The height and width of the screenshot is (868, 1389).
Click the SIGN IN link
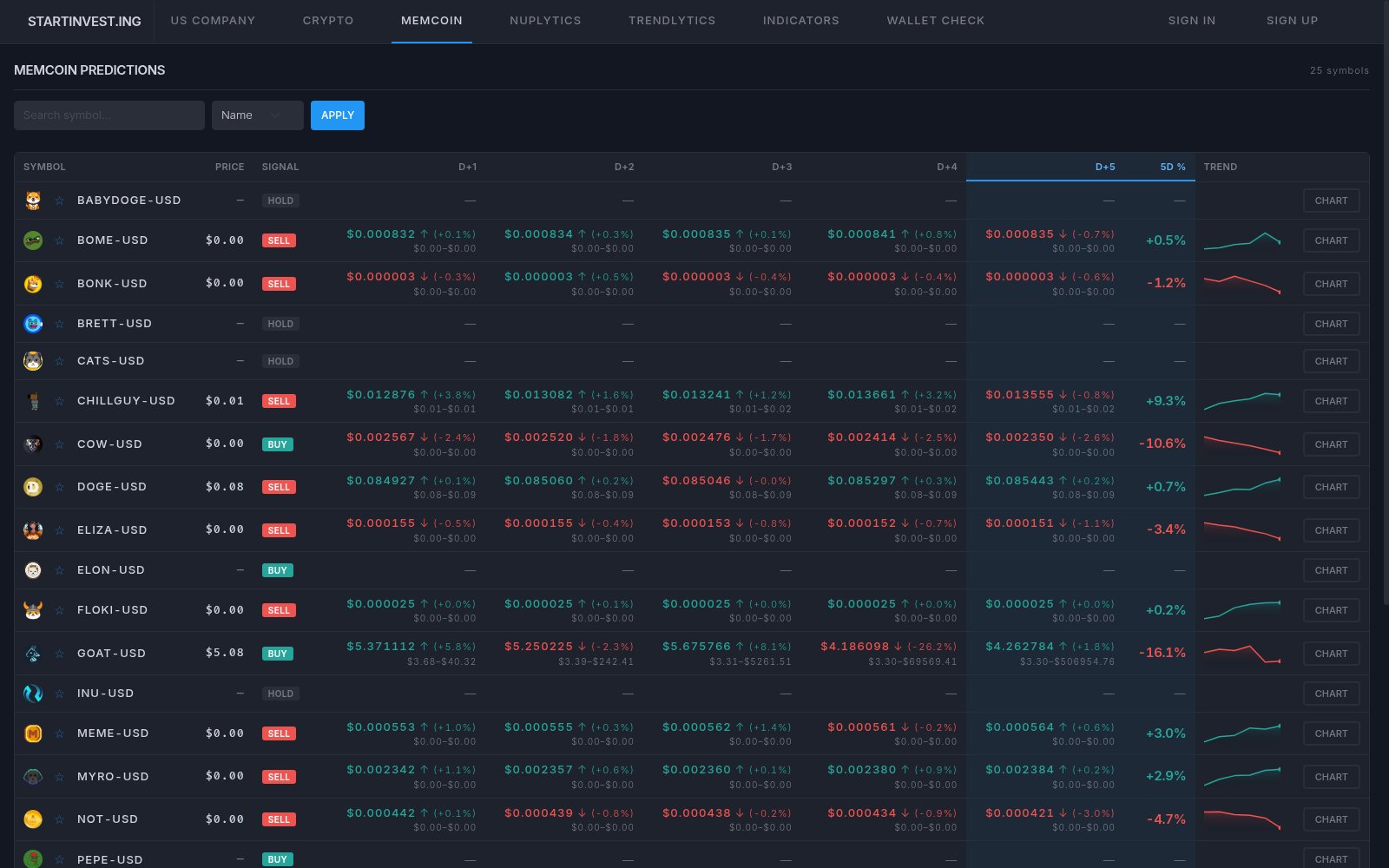[x=1192, y=21]
